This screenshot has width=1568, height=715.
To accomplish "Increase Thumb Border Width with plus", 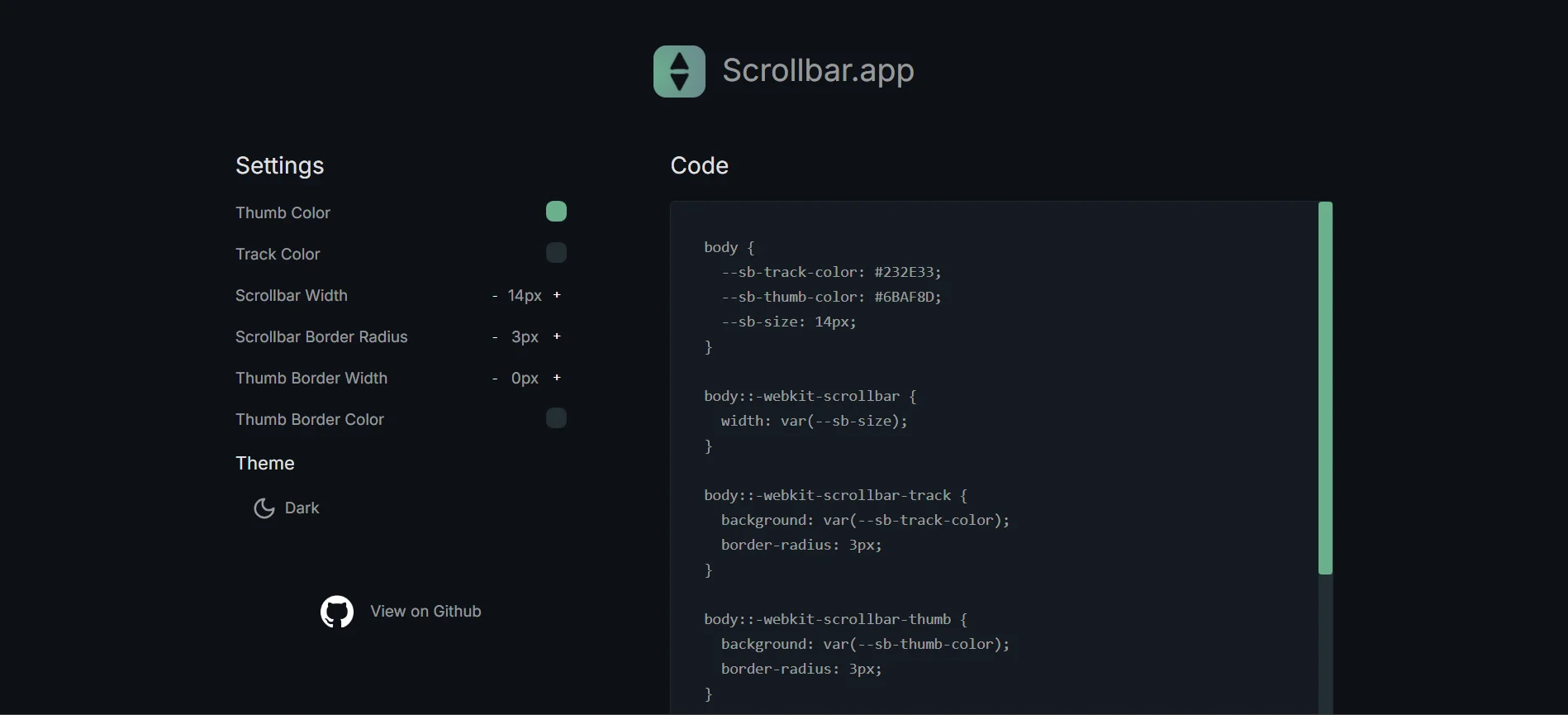I will coord(557,378).
